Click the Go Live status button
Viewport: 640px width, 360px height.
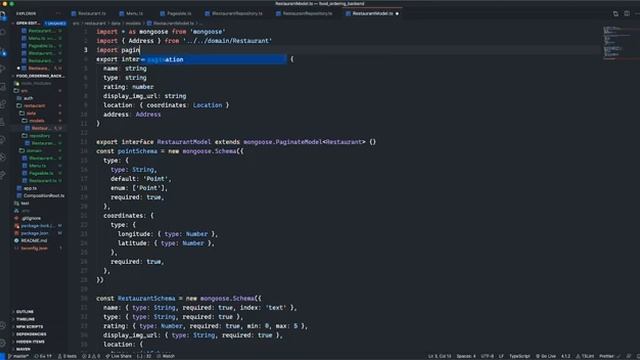click(x=546, y=356)
